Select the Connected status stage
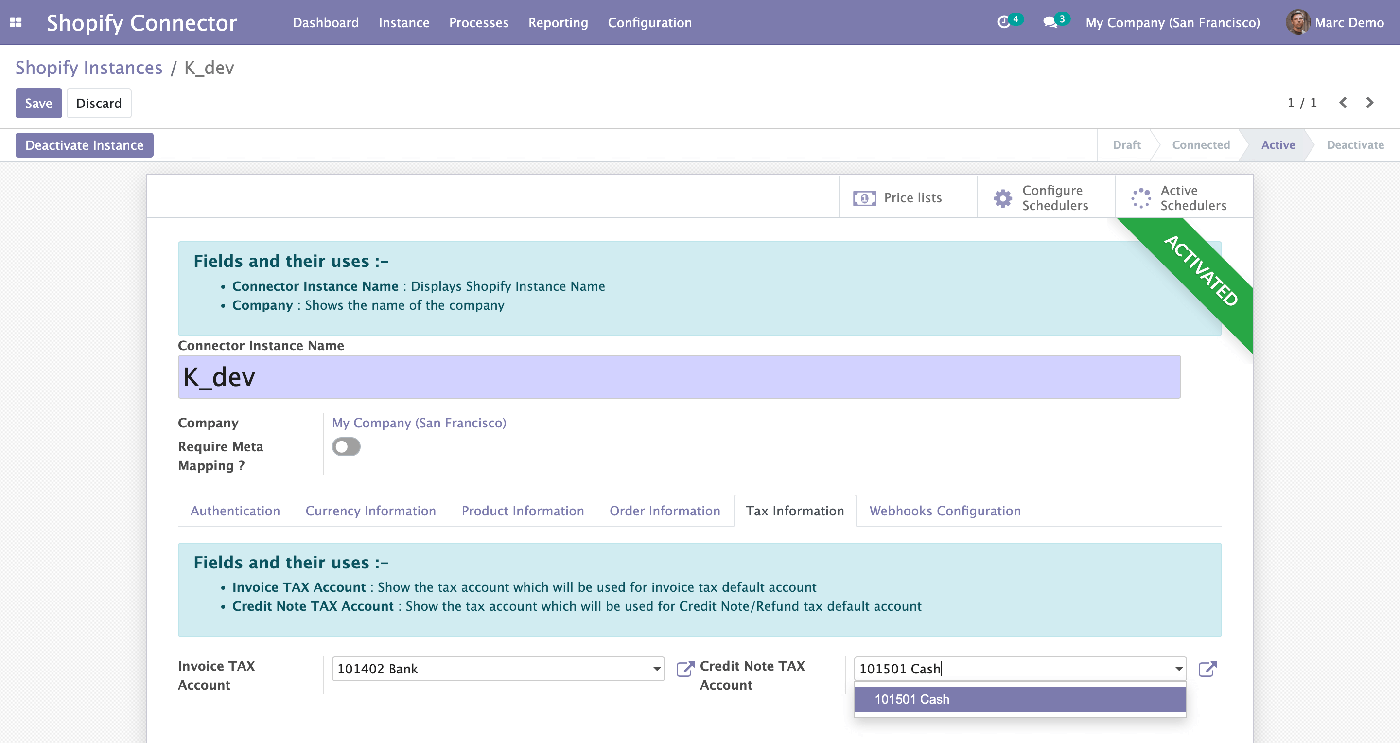 [x=1200, y=145]
